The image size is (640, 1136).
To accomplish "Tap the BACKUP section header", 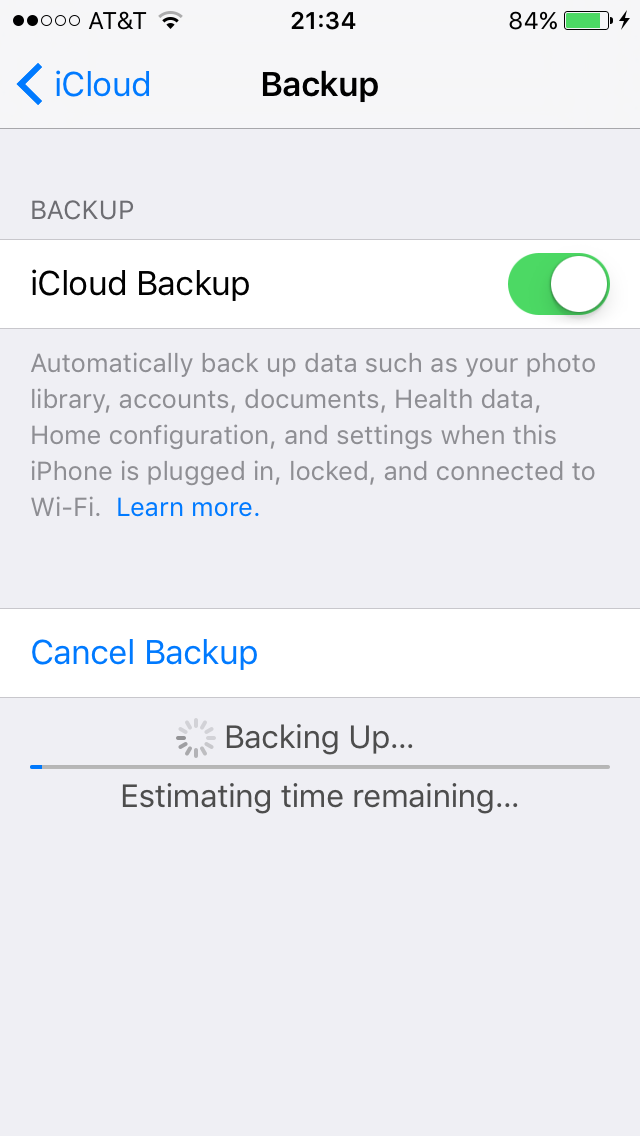I will click(82, 210).
